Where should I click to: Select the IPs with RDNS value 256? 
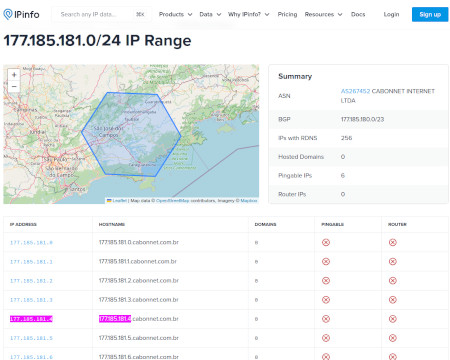346,138
